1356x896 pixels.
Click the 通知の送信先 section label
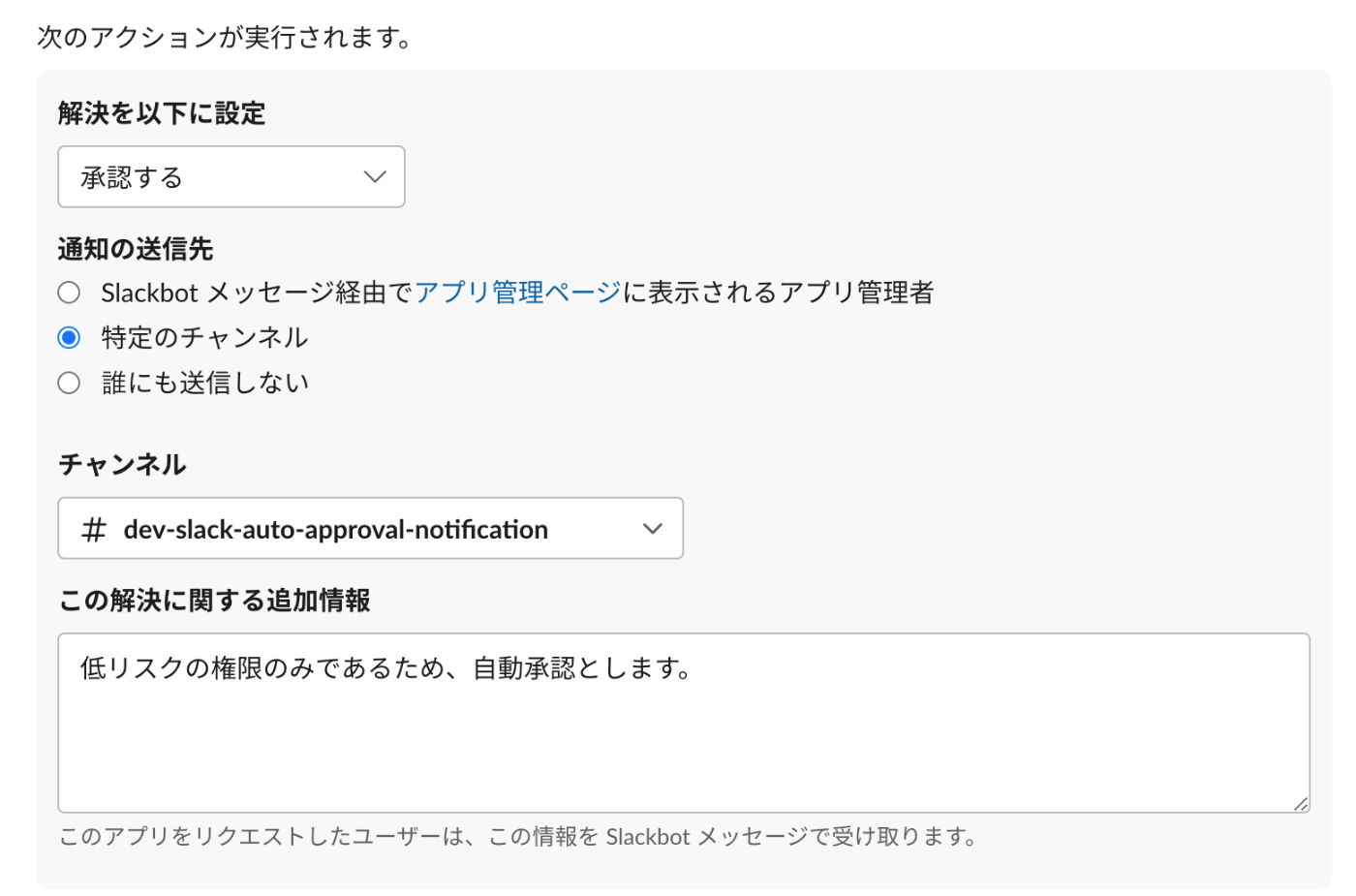(136, 249)
